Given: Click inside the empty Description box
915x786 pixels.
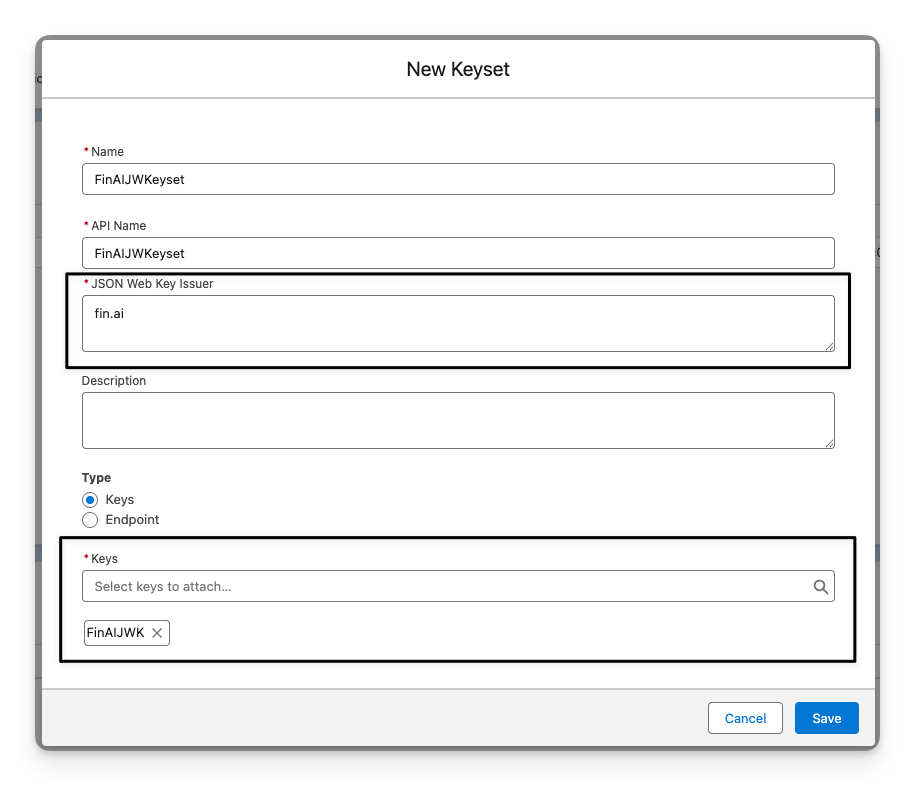Looking at the screenshot, I should pos(458,420).
